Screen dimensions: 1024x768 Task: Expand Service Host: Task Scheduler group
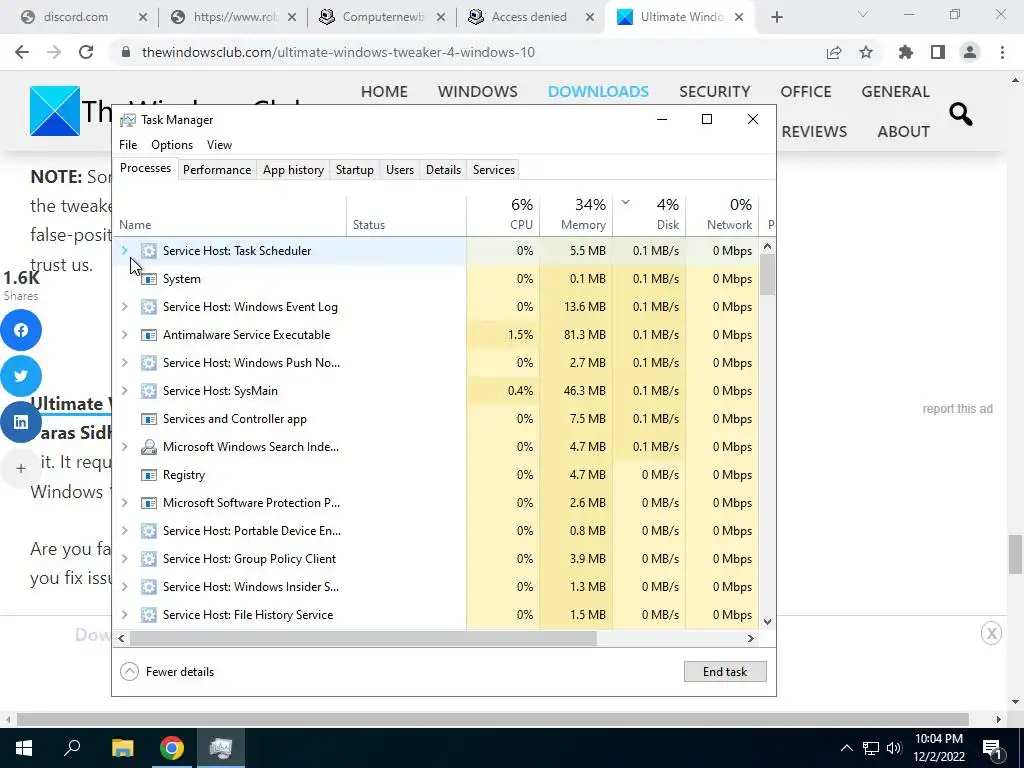[125, 251]
